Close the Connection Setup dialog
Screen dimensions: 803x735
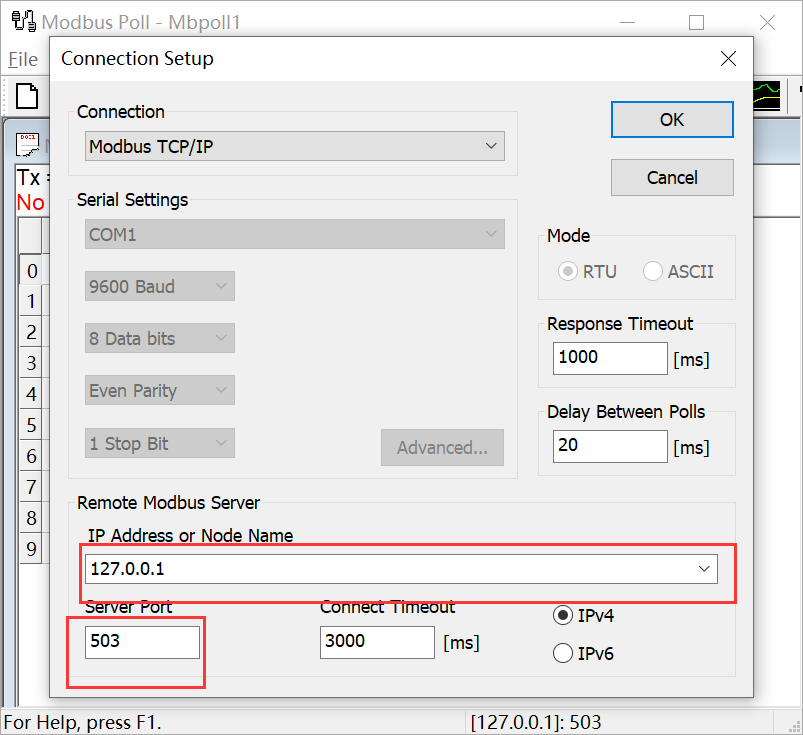pyautogui.click(x=728, y=59)
